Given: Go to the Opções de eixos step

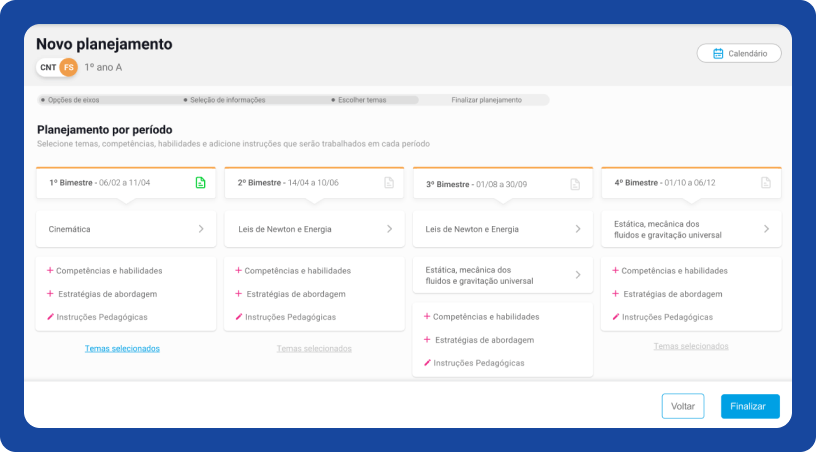Looking at the screenshot, I should click(73, 100).
